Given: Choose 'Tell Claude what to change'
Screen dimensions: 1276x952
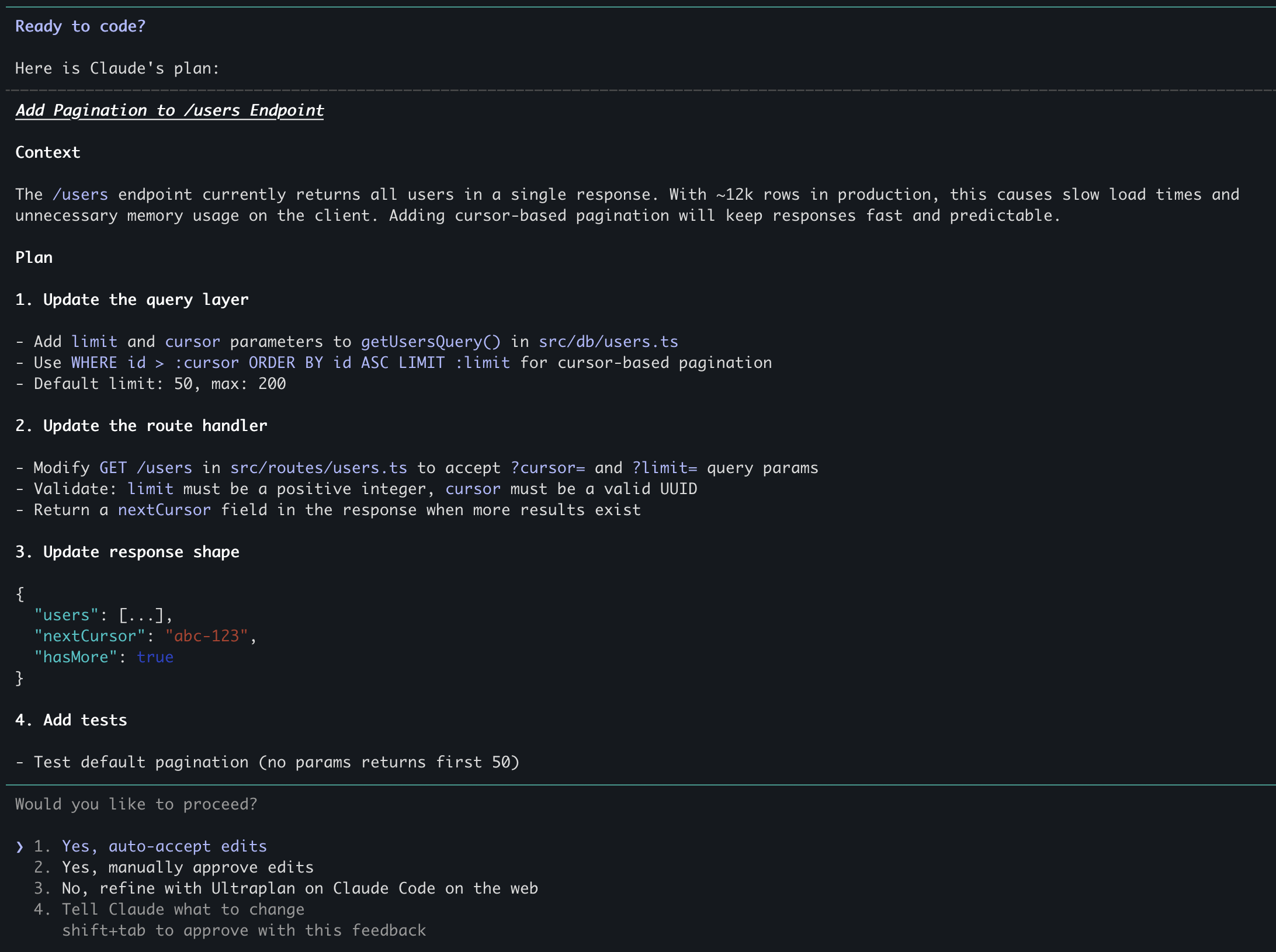Looking at the screenshot, I should click(x=182, y=909).
